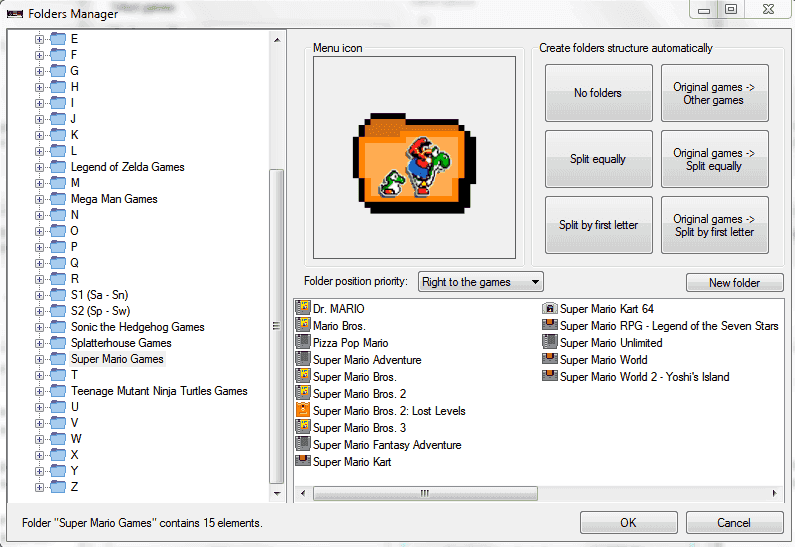Expand the Sonic the Hedgehog Games node
This screenshot has width=795, height=547.
point(39,327)
